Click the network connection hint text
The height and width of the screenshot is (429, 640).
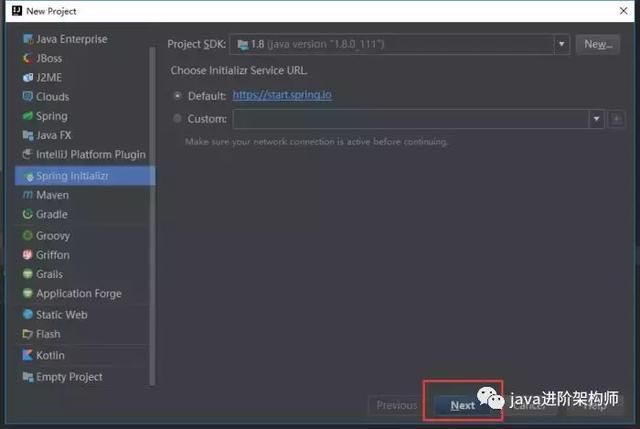click(316, 142)
